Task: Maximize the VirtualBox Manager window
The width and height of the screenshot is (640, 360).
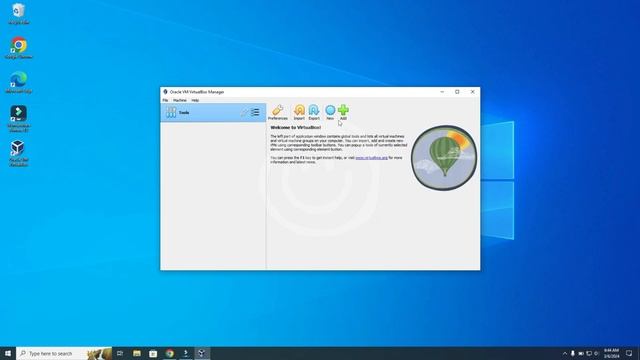Action: click(457, 92)
